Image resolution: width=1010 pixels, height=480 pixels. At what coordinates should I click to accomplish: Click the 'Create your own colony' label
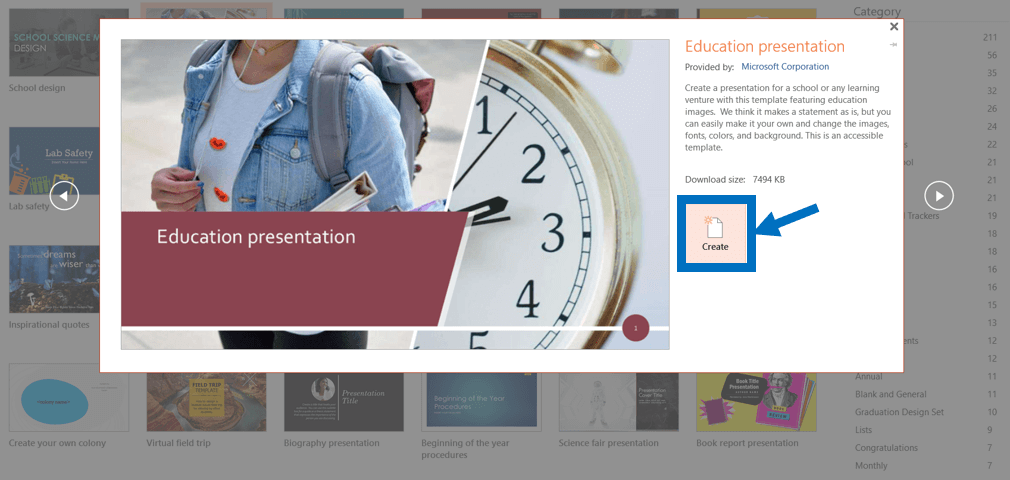(x=57, y=443)
